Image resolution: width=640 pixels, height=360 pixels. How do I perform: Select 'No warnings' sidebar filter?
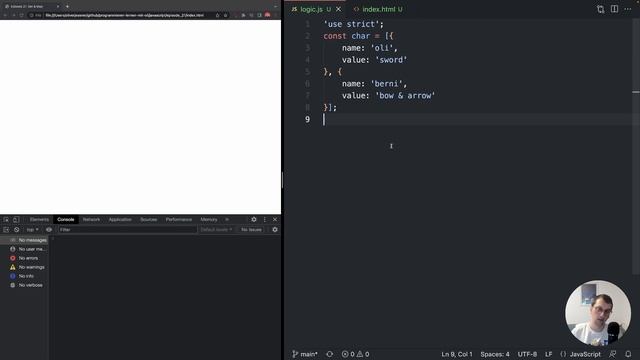(x=24, y=267)
